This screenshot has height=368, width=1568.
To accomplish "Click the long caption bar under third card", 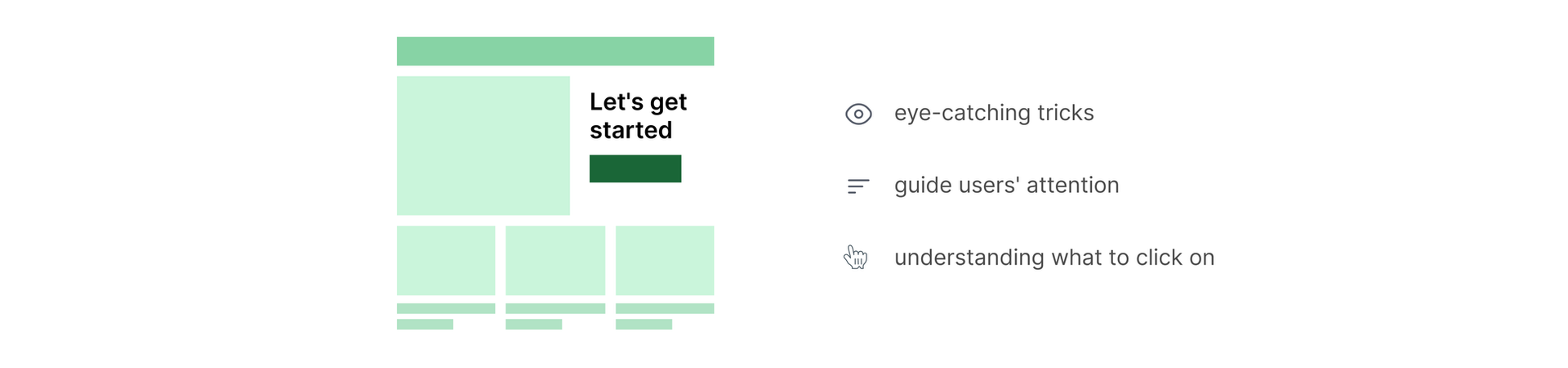I will point(665,308).
